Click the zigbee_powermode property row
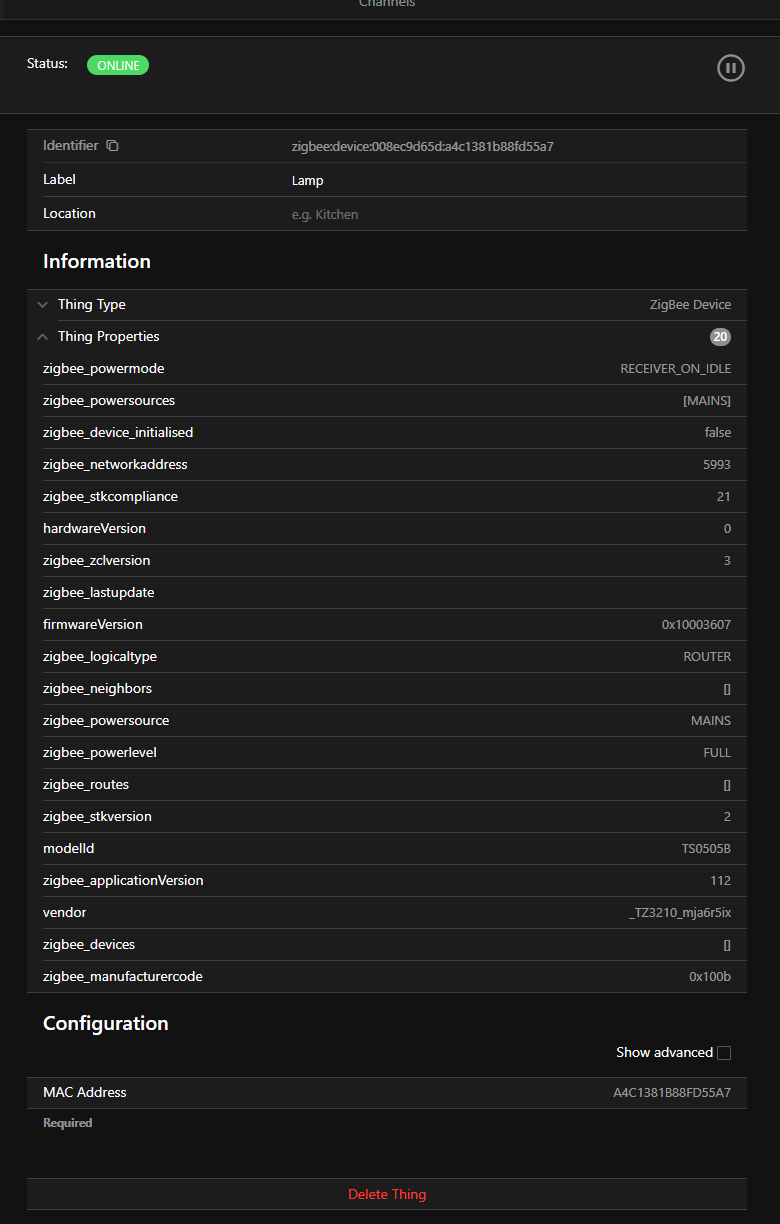Viewport: 780px width, 1224px height. coord(387,369)
